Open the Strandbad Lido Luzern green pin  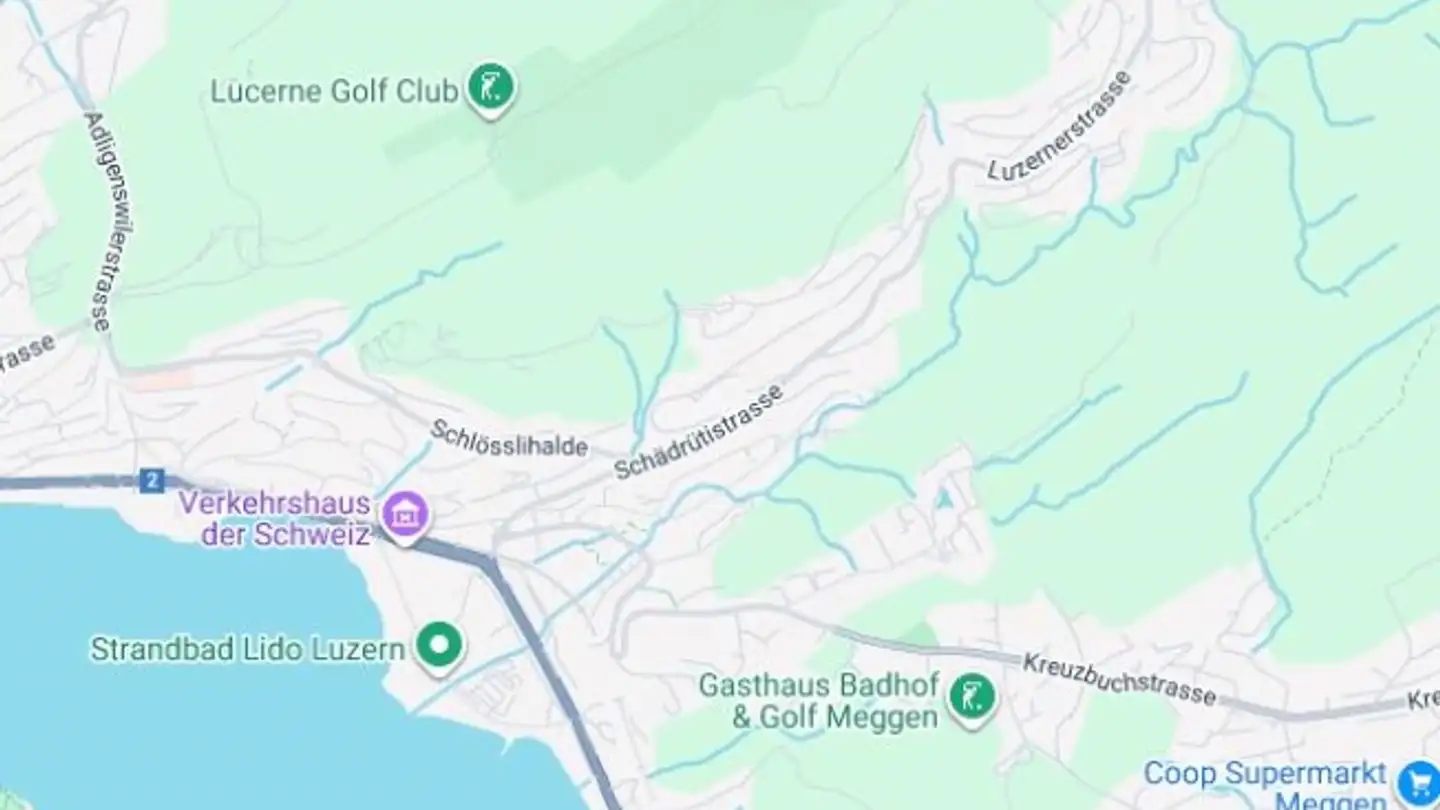coord(439,646)
